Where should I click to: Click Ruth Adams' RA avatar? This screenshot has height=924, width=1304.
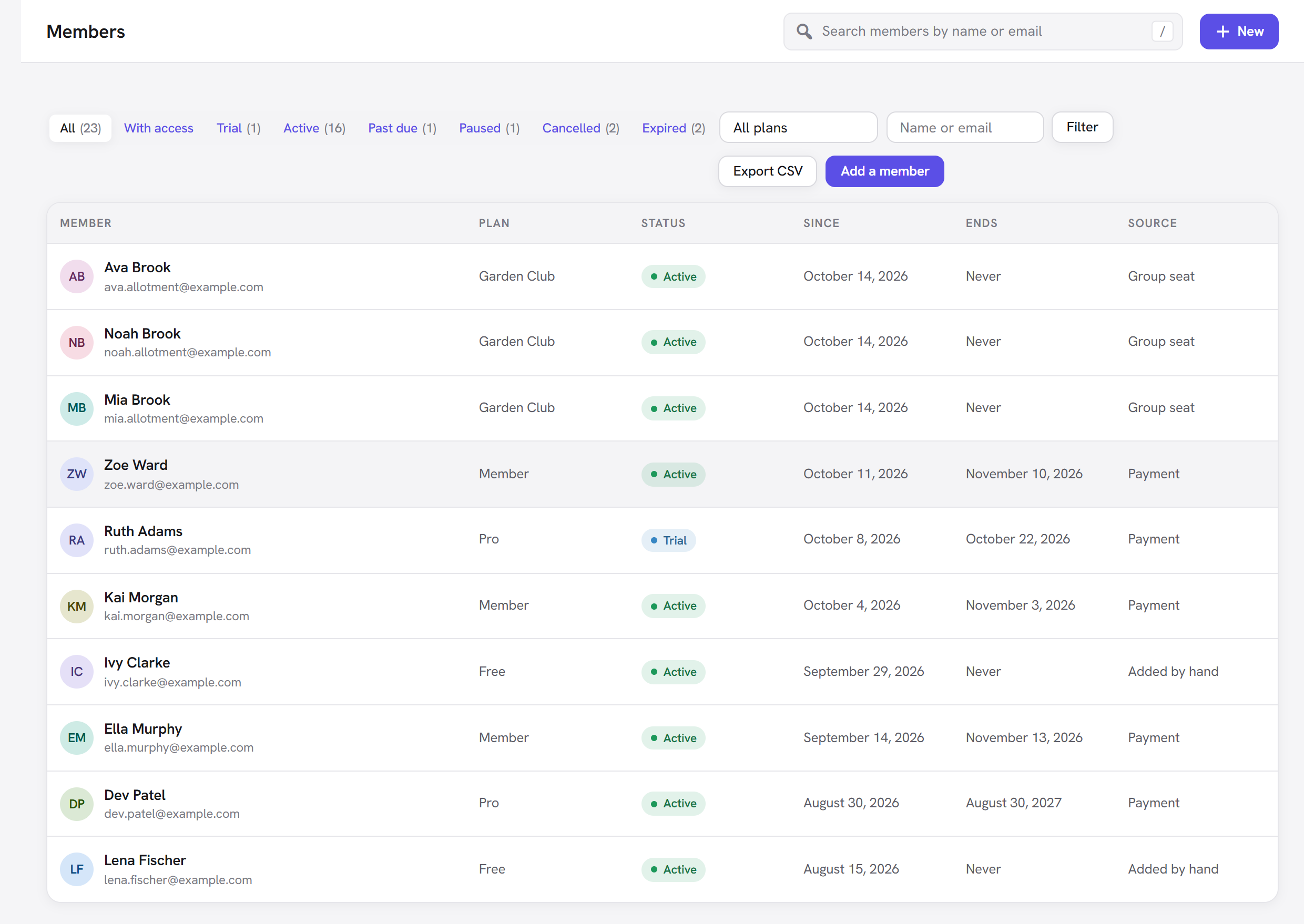tap(77, 540)
